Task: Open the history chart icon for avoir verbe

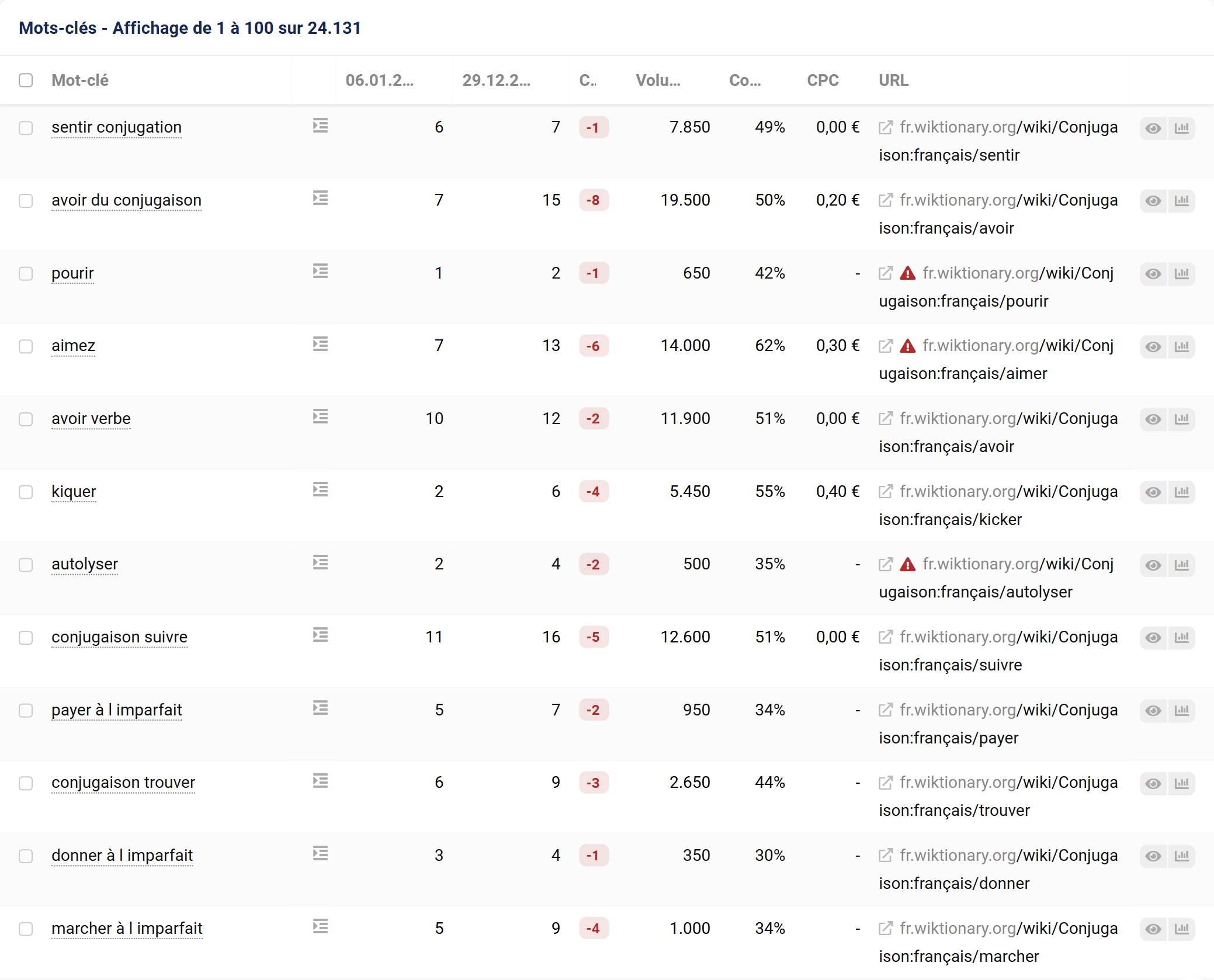Action: click(x=1182, y=419)
